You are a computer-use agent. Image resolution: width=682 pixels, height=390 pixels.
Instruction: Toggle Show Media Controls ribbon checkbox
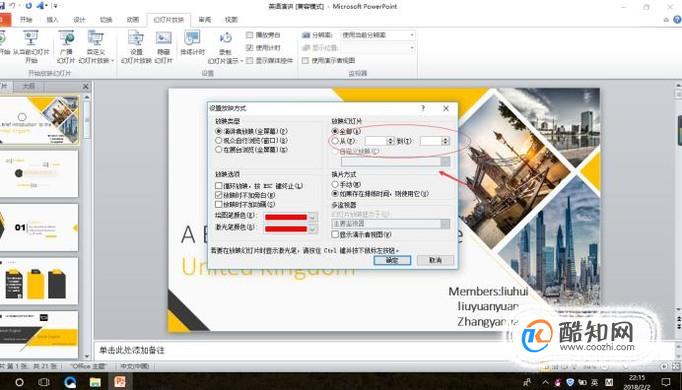coord(250,60)
